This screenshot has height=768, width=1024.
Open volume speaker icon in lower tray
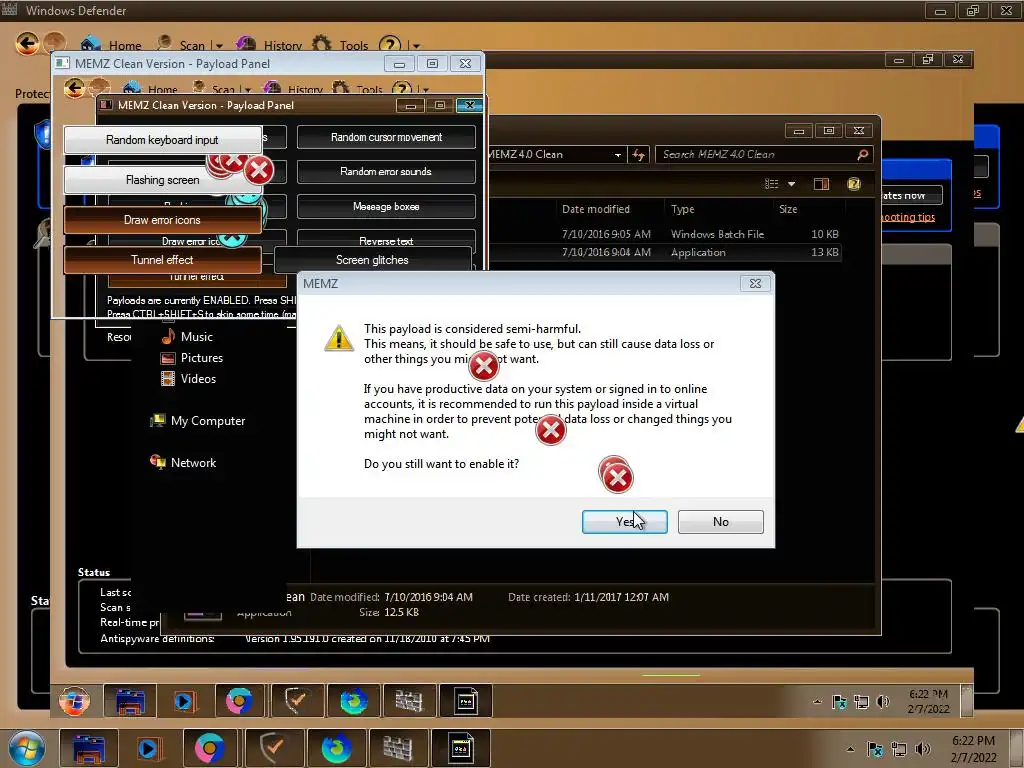[922, 749]
